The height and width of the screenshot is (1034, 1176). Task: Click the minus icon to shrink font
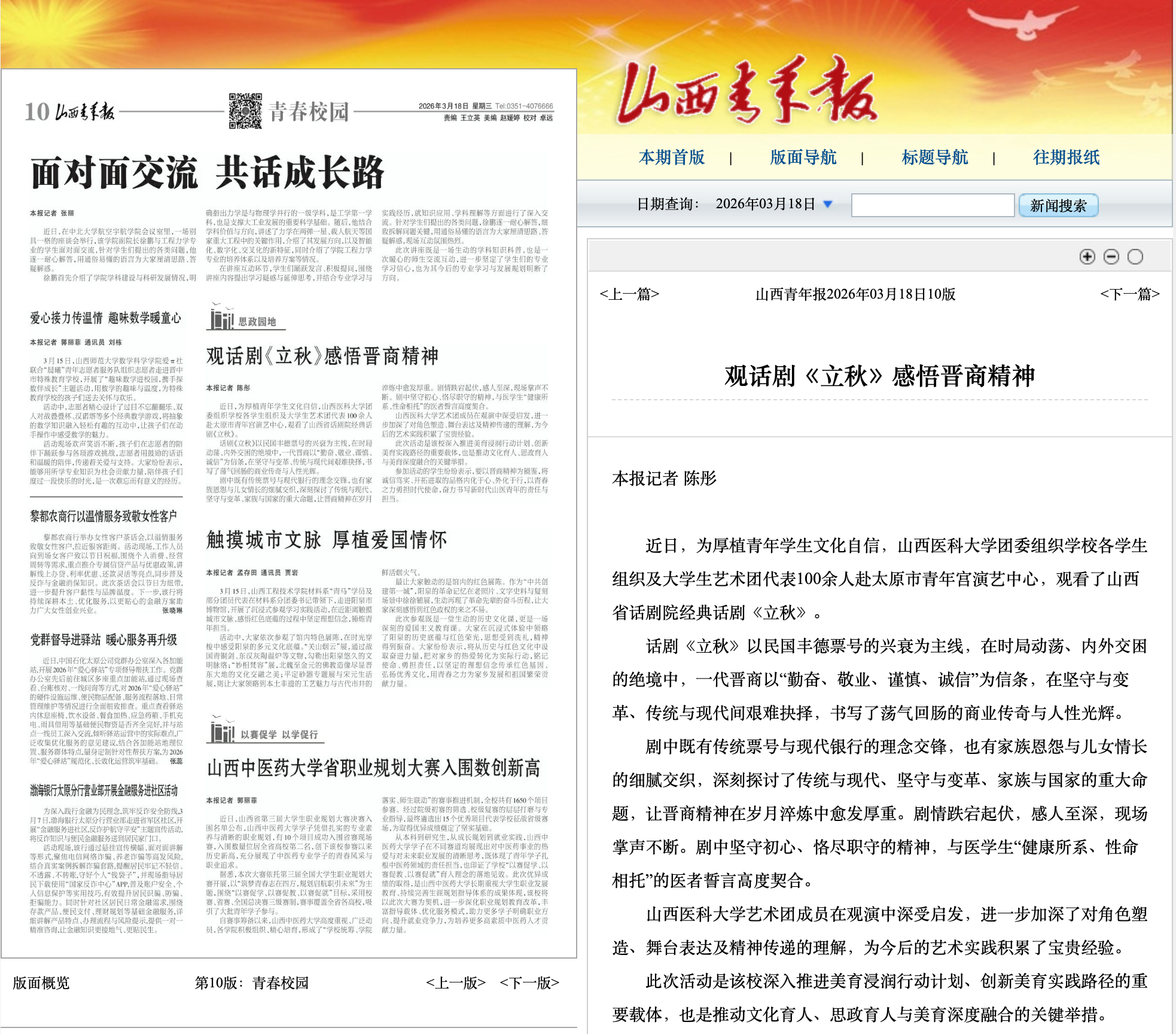point(1111,257)
